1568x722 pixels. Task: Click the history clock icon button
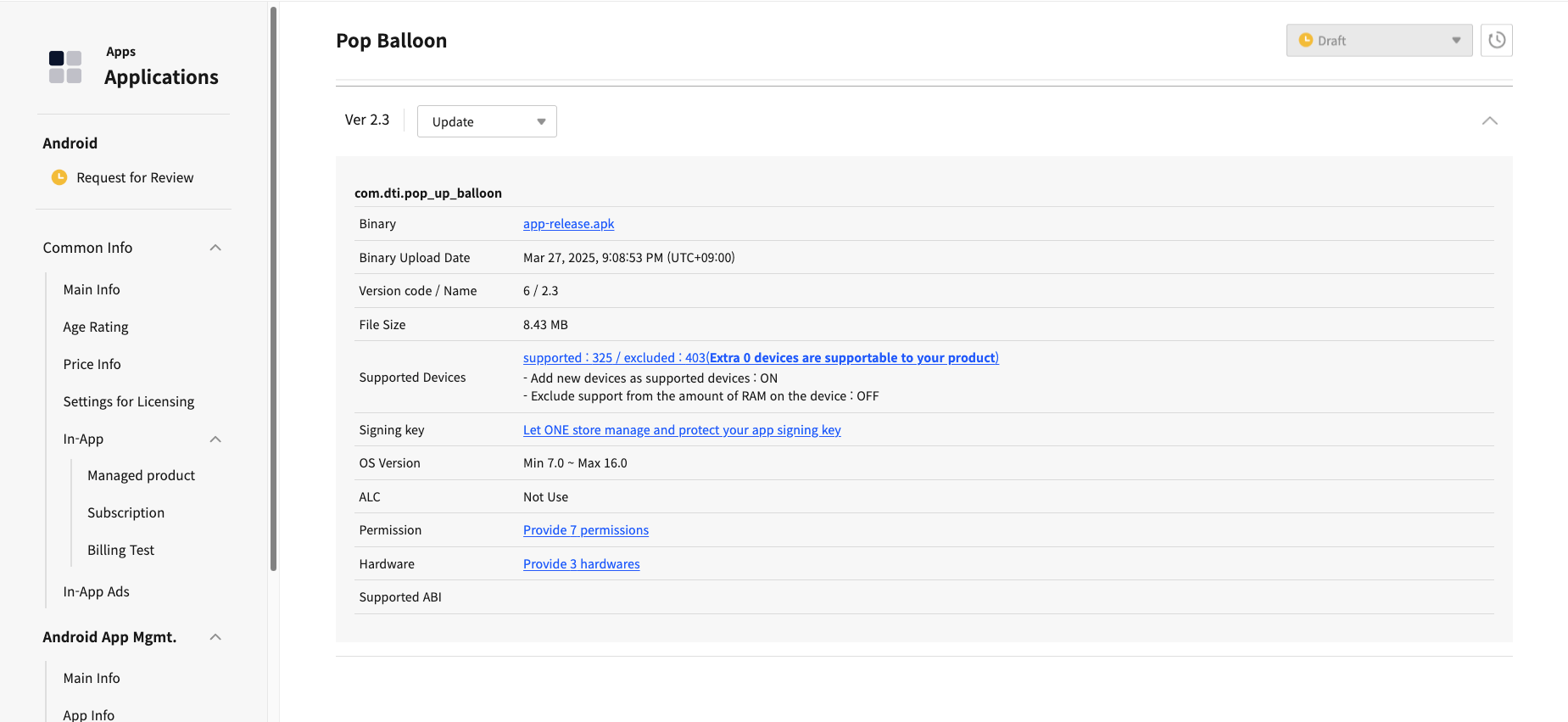tap(1496, 41)
